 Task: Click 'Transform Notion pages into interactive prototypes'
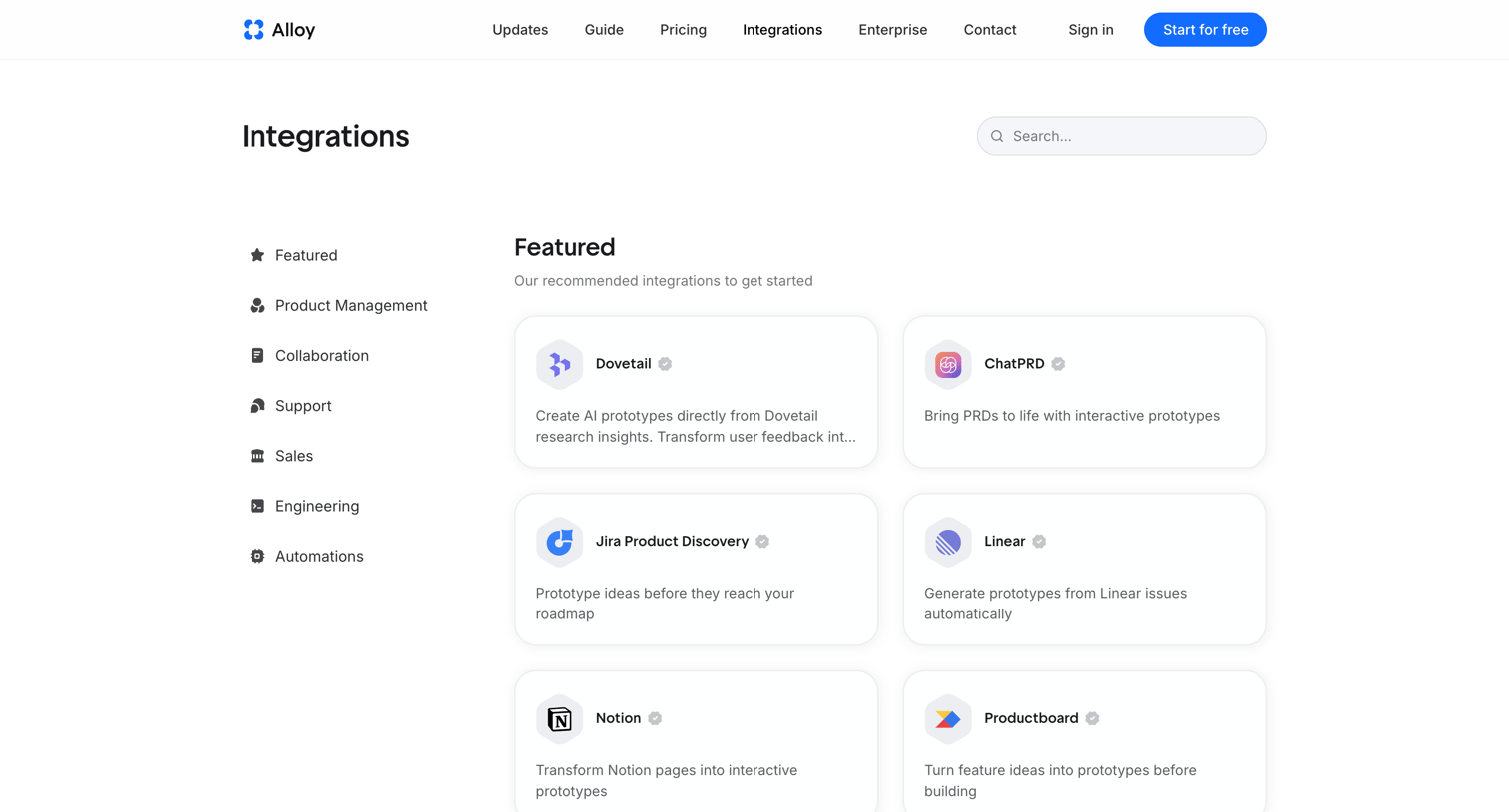pyautogui.click(x=667, y=781)
